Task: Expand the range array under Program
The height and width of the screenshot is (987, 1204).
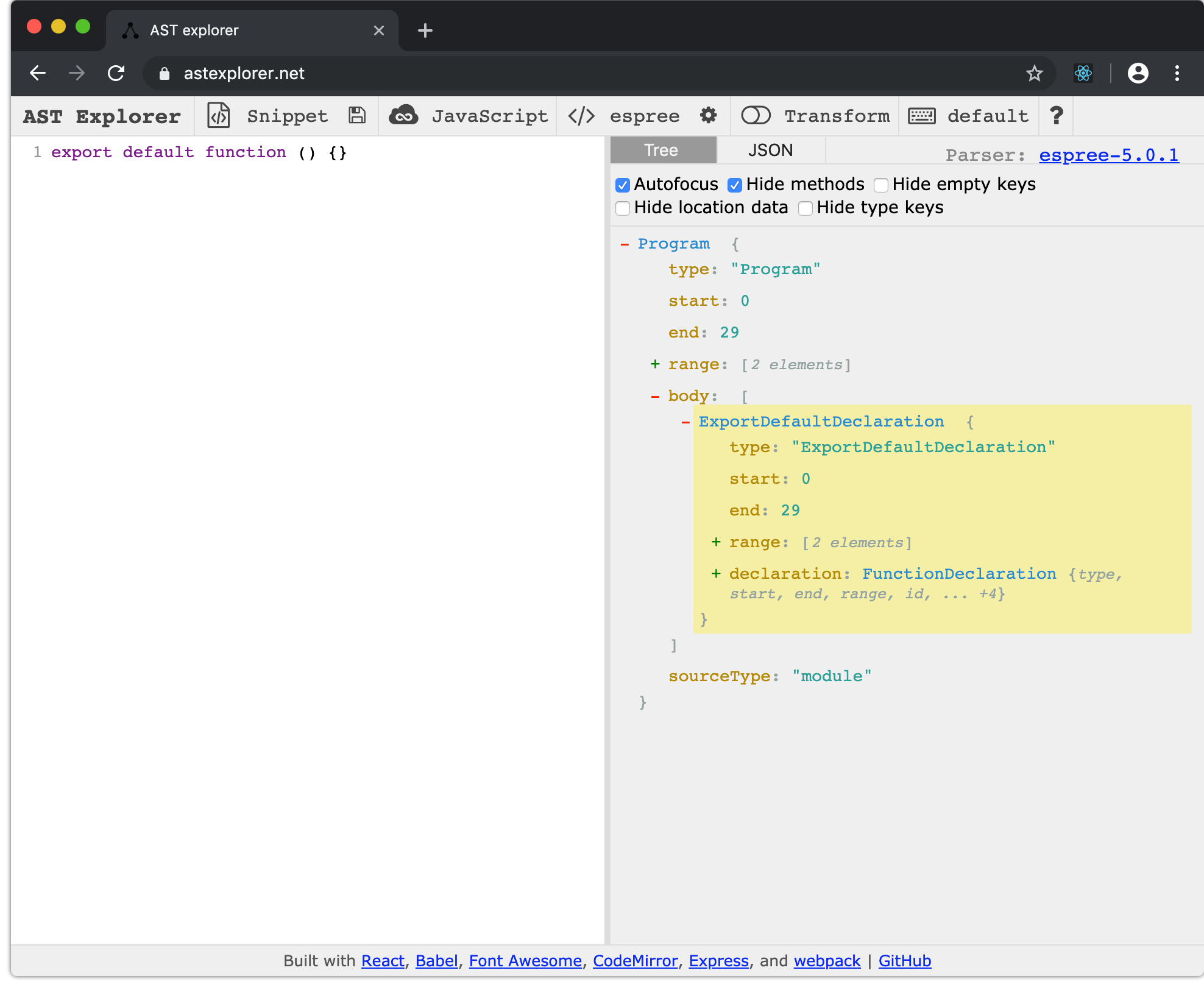Action: pos(655,364)
